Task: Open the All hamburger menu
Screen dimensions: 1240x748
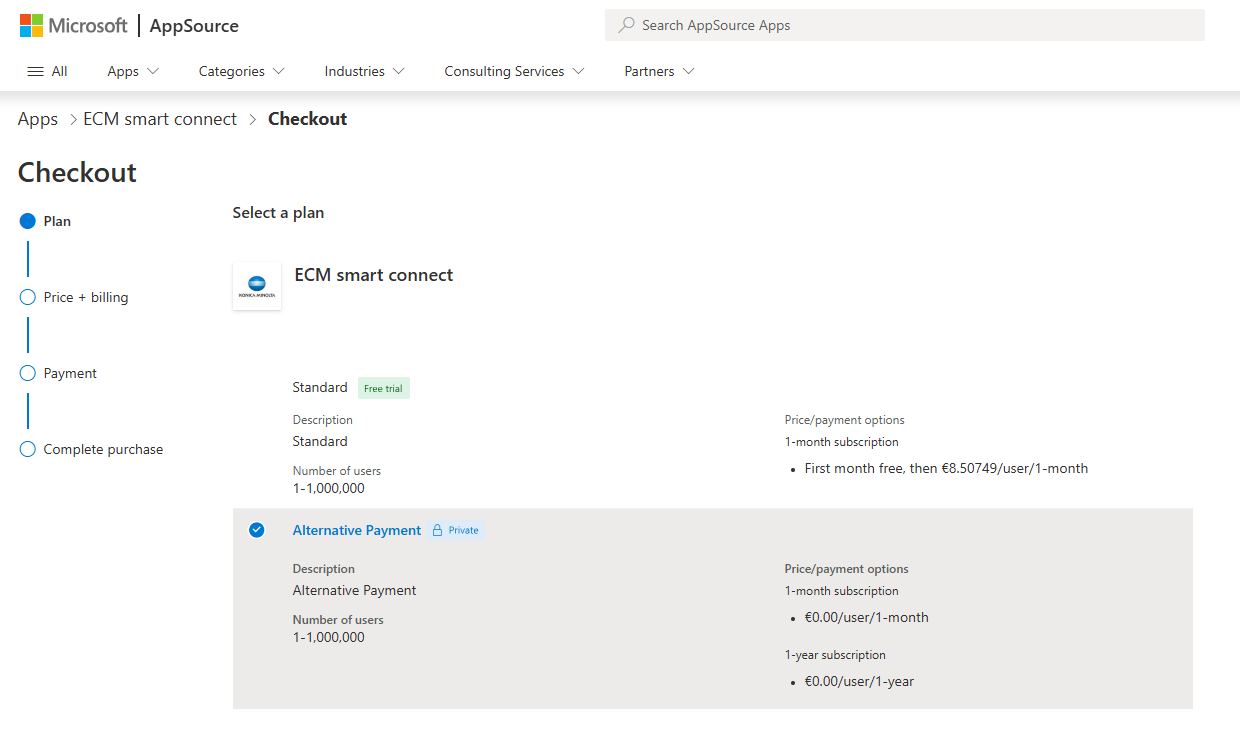Action: click(x=47, y=71)
